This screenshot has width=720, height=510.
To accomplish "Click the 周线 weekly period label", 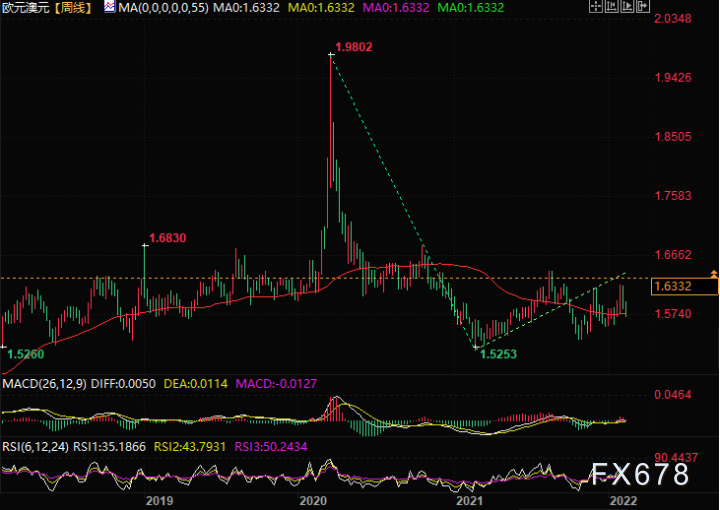I will point(73,8).
